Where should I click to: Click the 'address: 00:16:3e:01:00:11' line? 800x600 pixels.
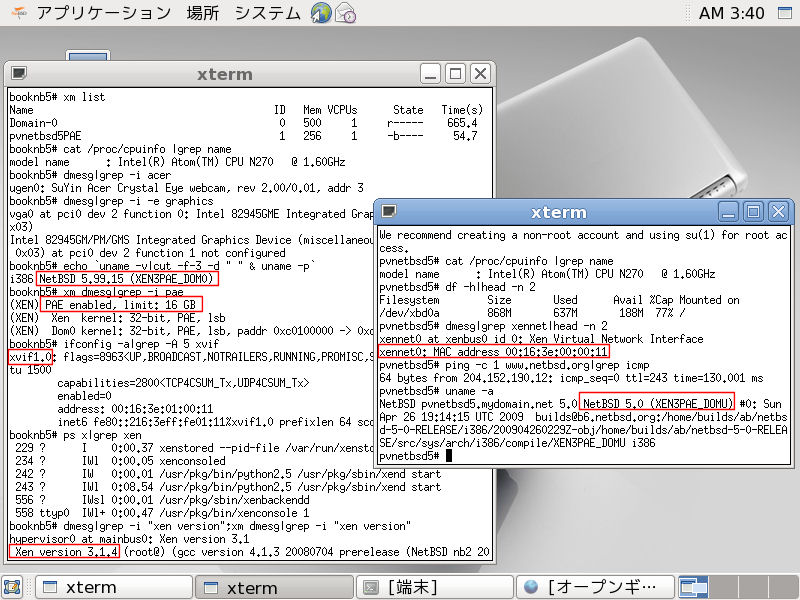tap(135, 409)
